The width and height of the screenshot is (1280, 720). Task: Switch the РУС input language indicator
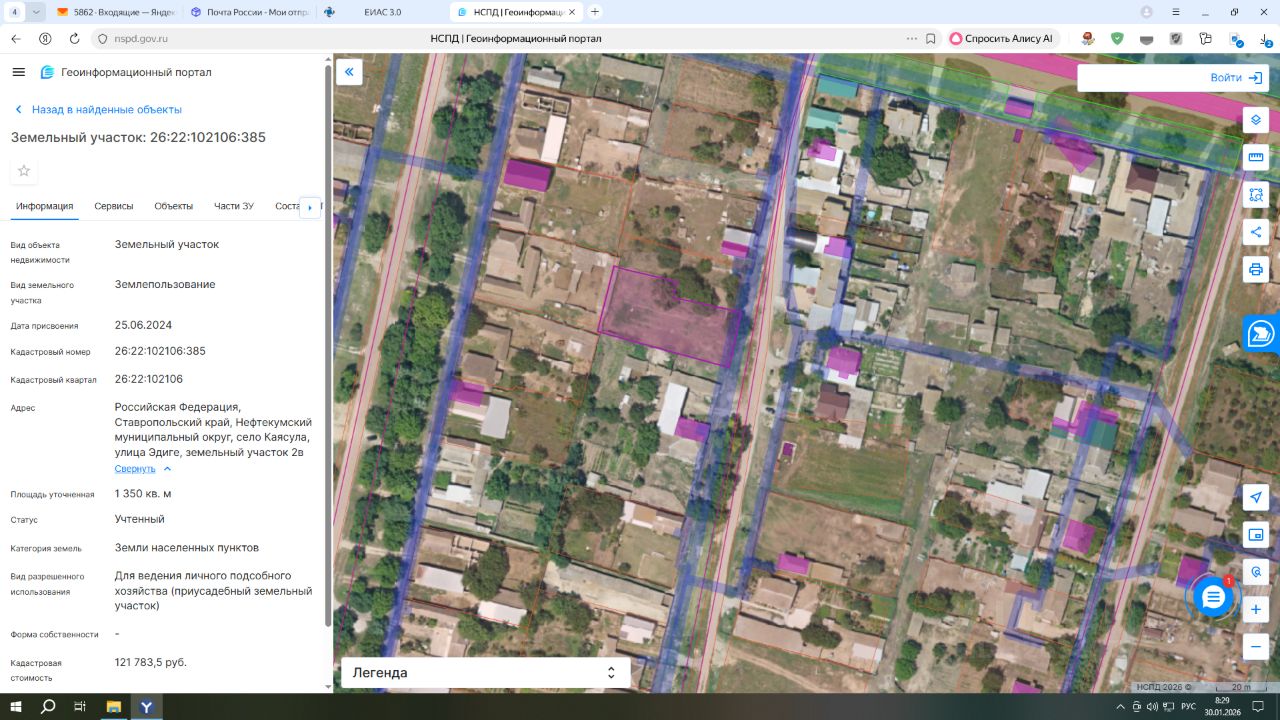click(x=1188, y=706)
